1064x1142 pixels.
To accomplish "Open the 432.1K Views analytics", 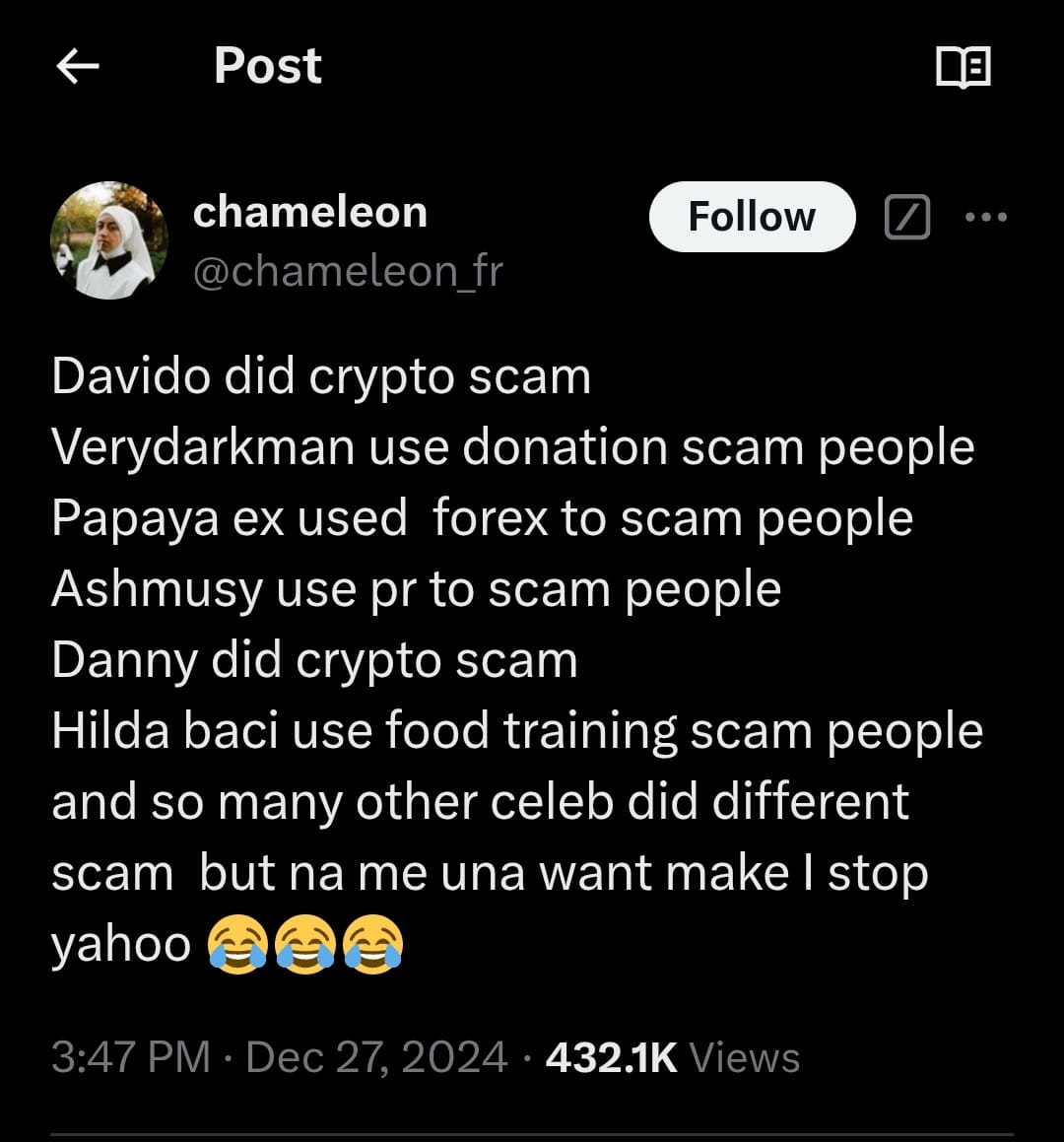I will click(673, 1057).
